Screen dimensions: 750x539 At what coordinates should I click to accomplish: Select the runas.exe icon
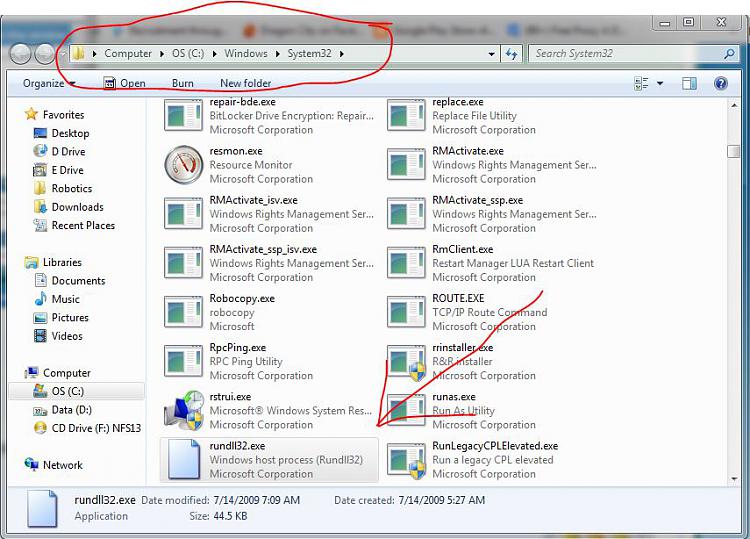point(406,411)
